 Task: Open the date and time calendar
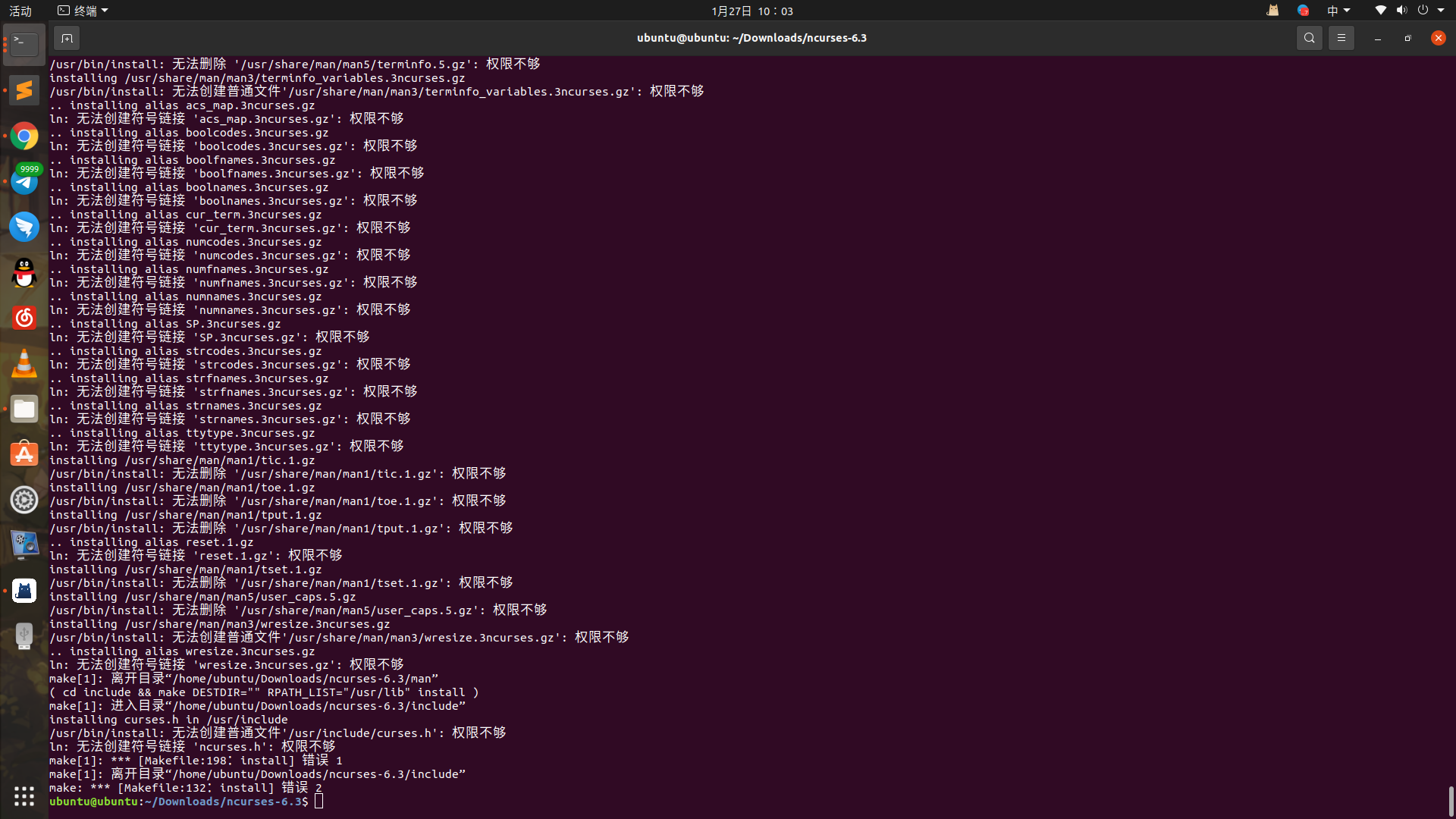[752, 11]
